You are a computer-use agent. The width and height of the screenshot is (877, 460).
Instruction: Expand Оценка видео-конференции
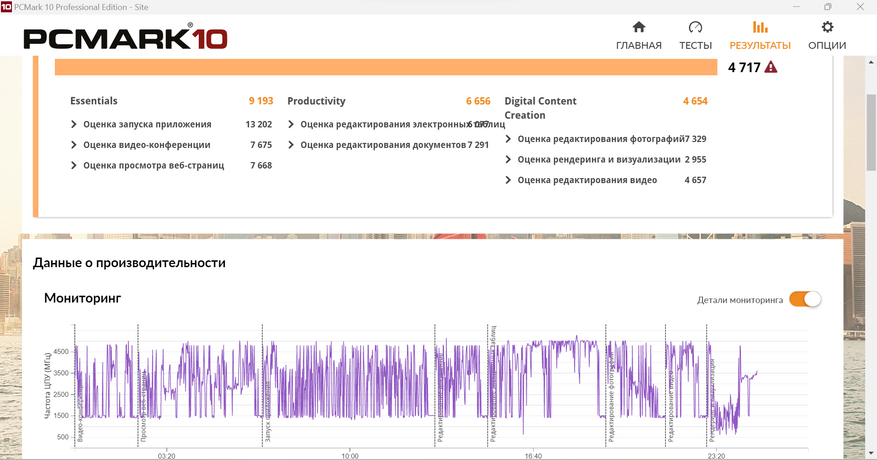pos(73,145)
